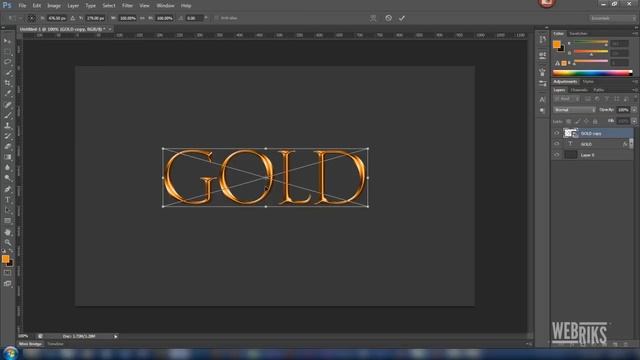640x360 pixels.
Task: Select the Clone Stamp tool
Action: 7,126
